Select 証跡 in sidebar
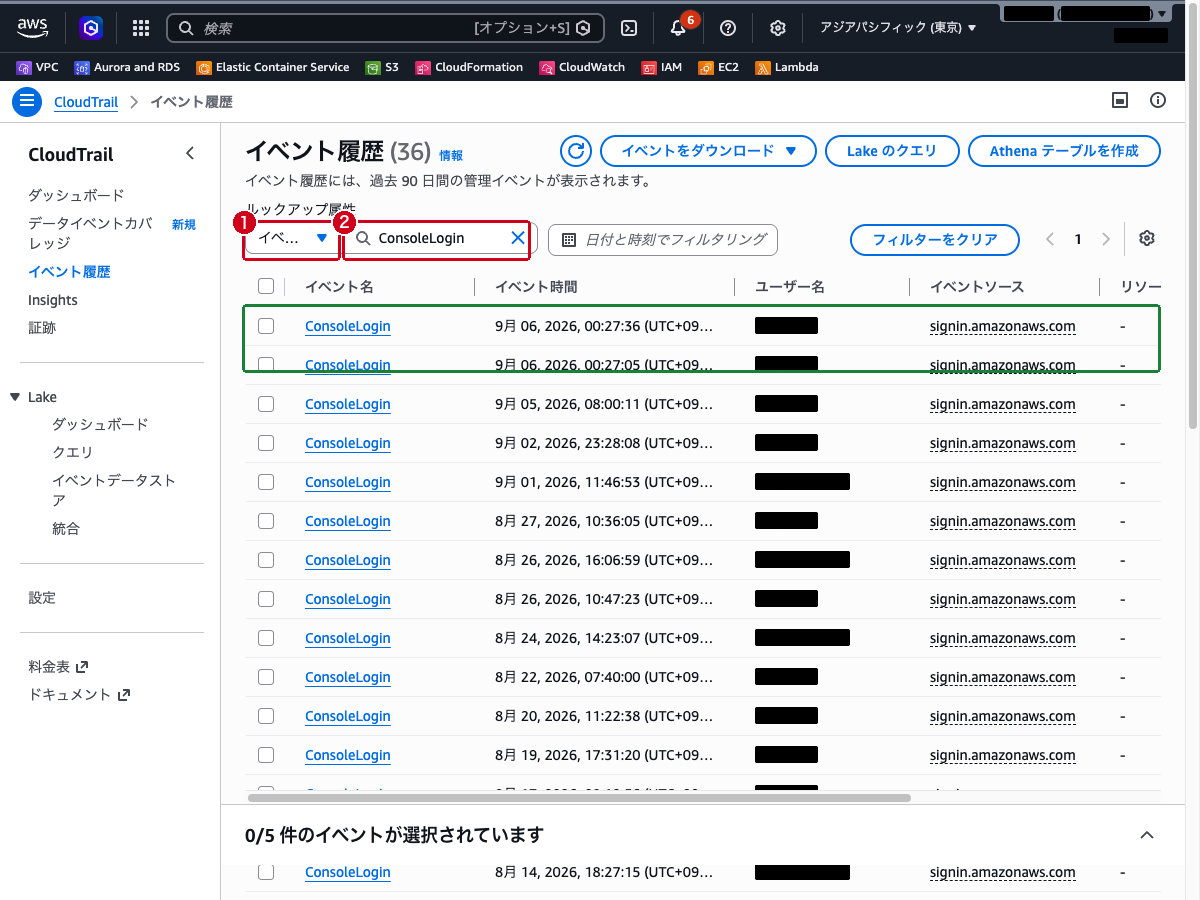 42,328
